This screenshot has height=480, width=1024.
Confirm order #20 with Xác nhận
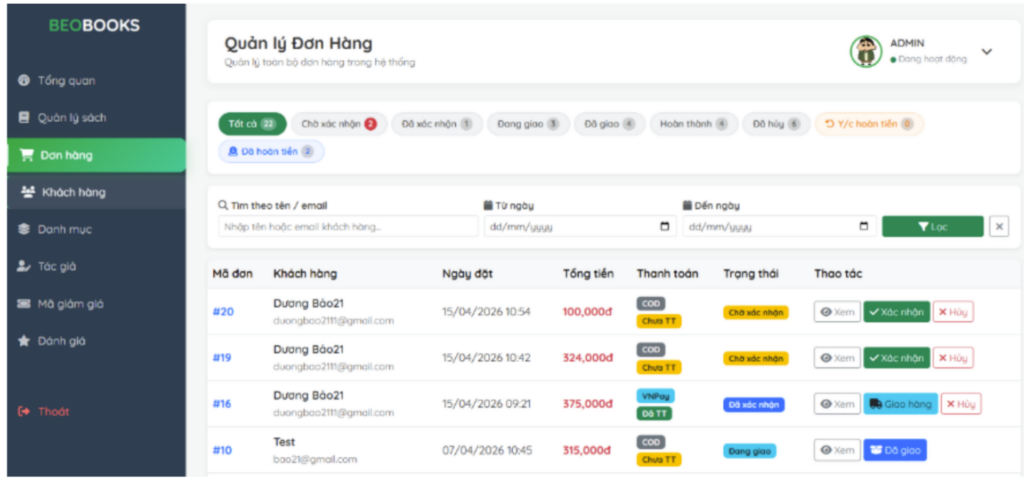[897, 312]
